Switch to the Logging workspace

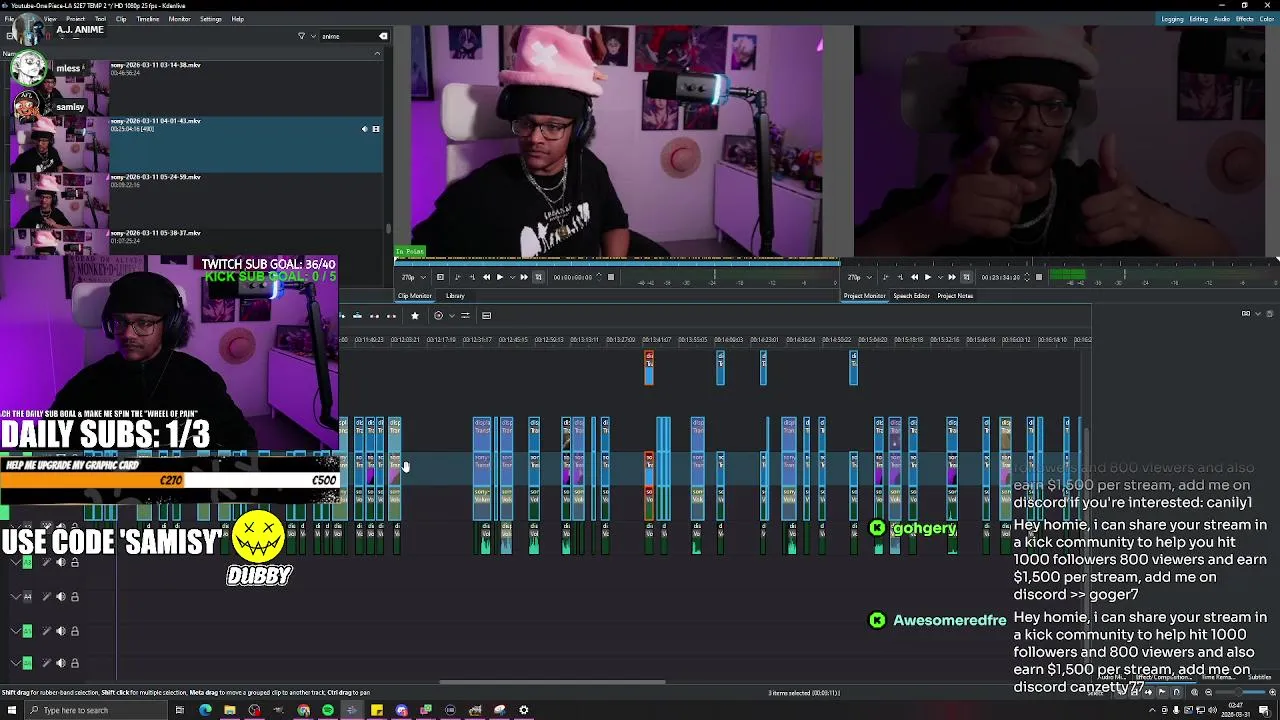point(1172,19)
